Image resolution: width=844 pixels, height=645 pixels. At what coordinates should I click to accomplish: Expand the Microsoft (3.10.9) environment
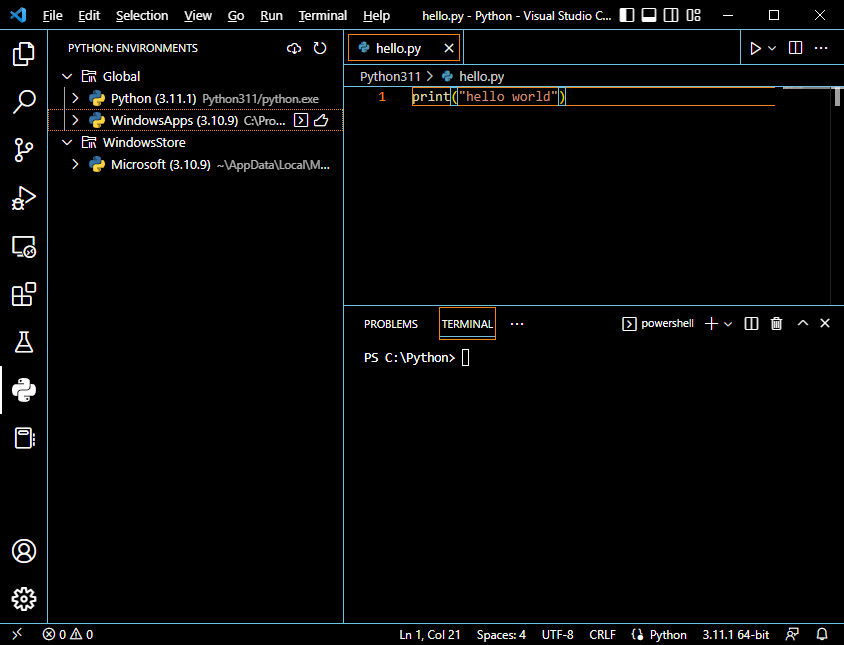75,164
